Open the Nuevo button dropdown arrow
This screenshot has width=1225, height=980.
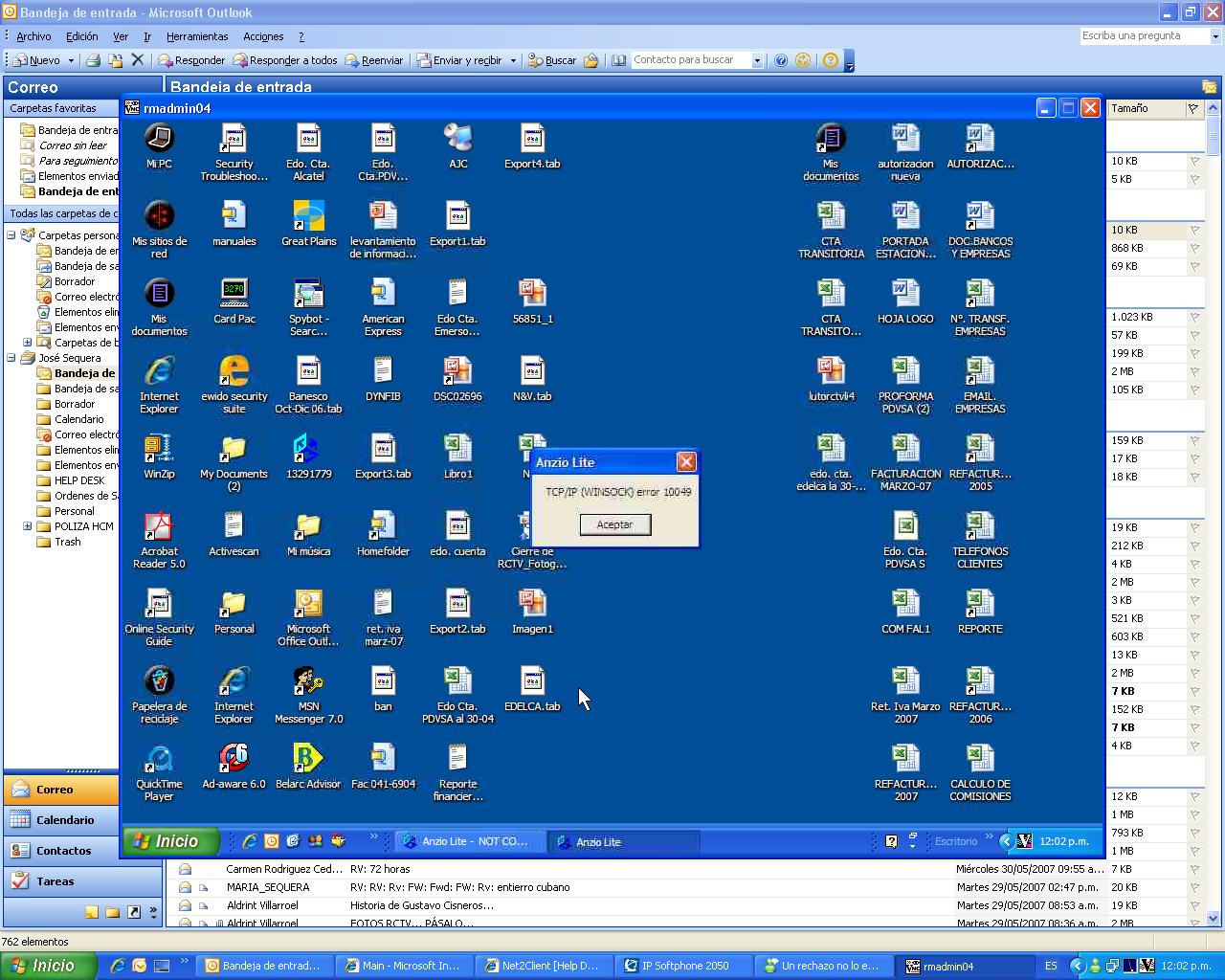click(x=70, y=60)
